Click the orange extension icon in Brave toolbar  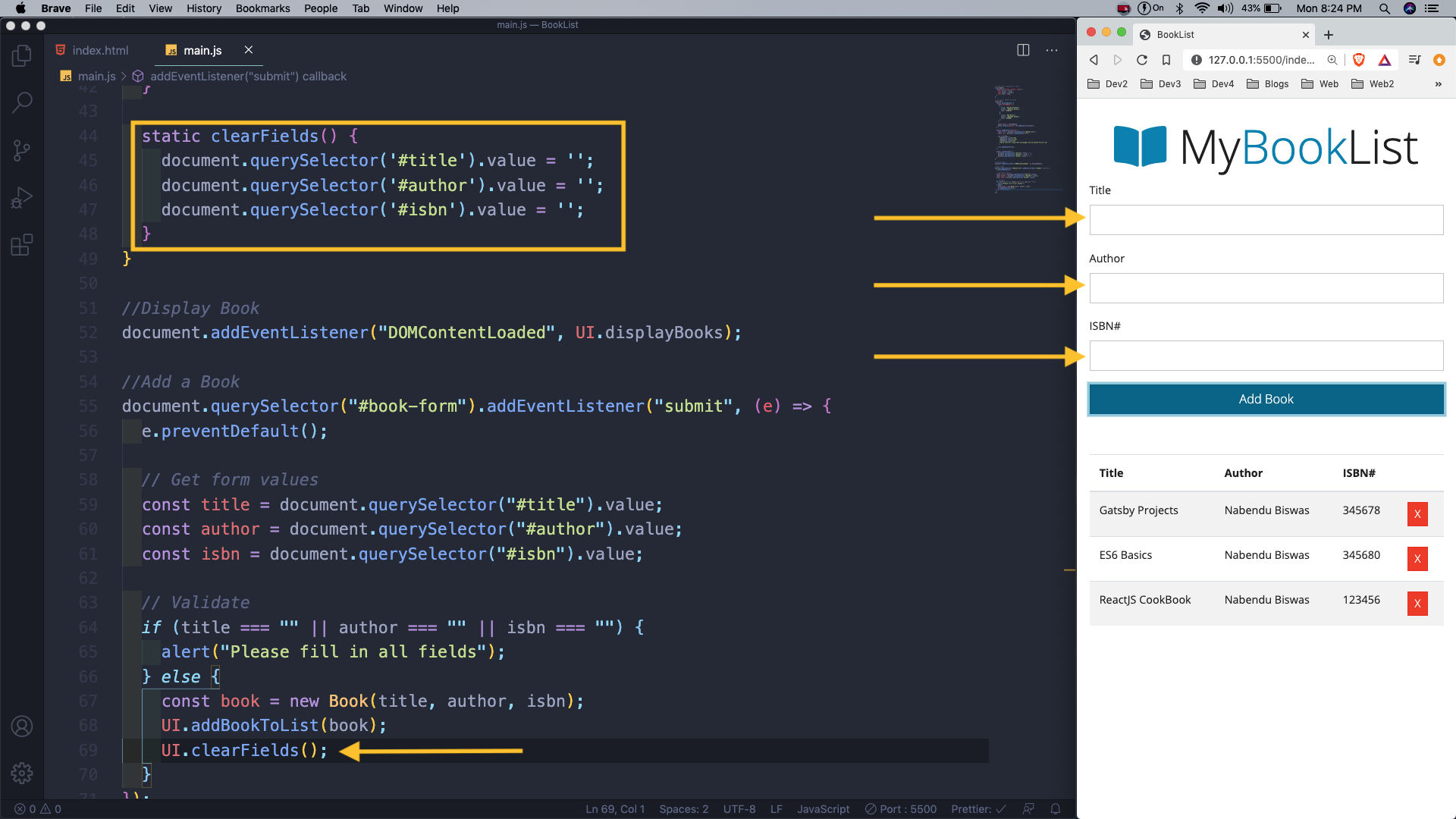coord(1439,60)
